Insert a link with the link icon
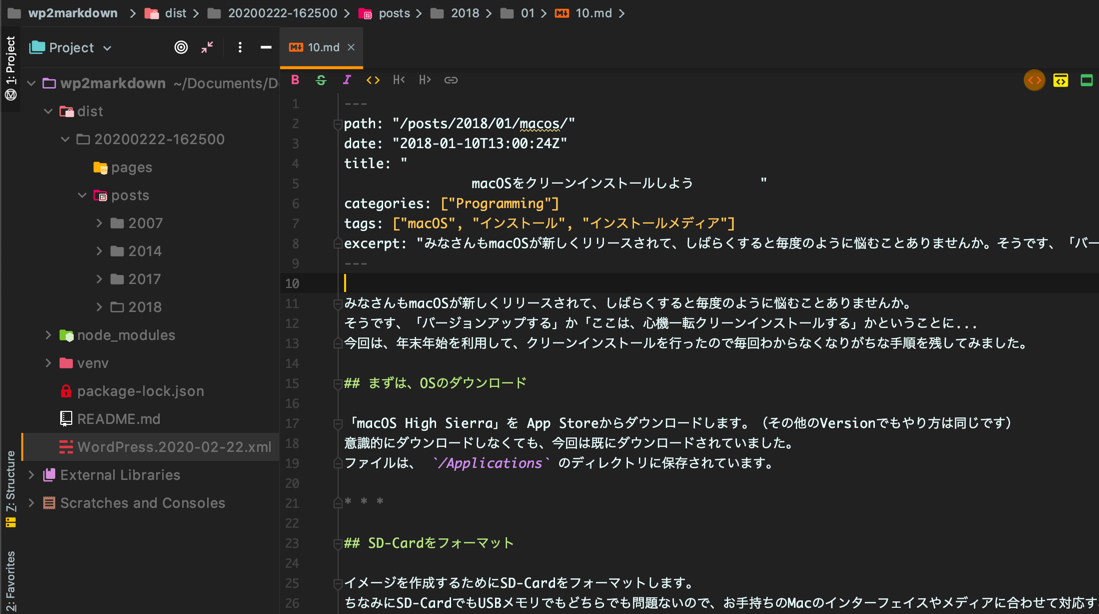This screenshot has width=1099, height=614. tap(451, 80)
